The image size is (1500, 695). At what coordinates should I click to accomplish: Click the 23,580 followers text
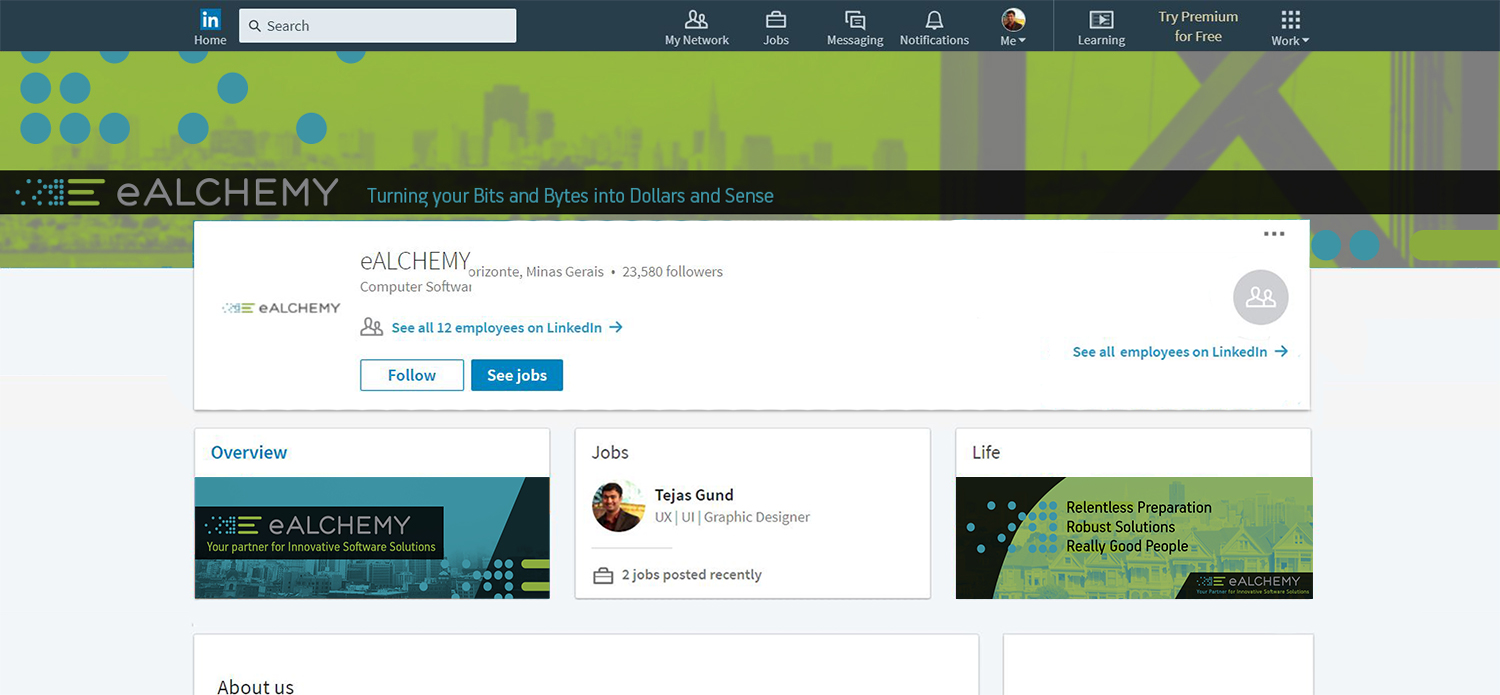pos(673,271)
